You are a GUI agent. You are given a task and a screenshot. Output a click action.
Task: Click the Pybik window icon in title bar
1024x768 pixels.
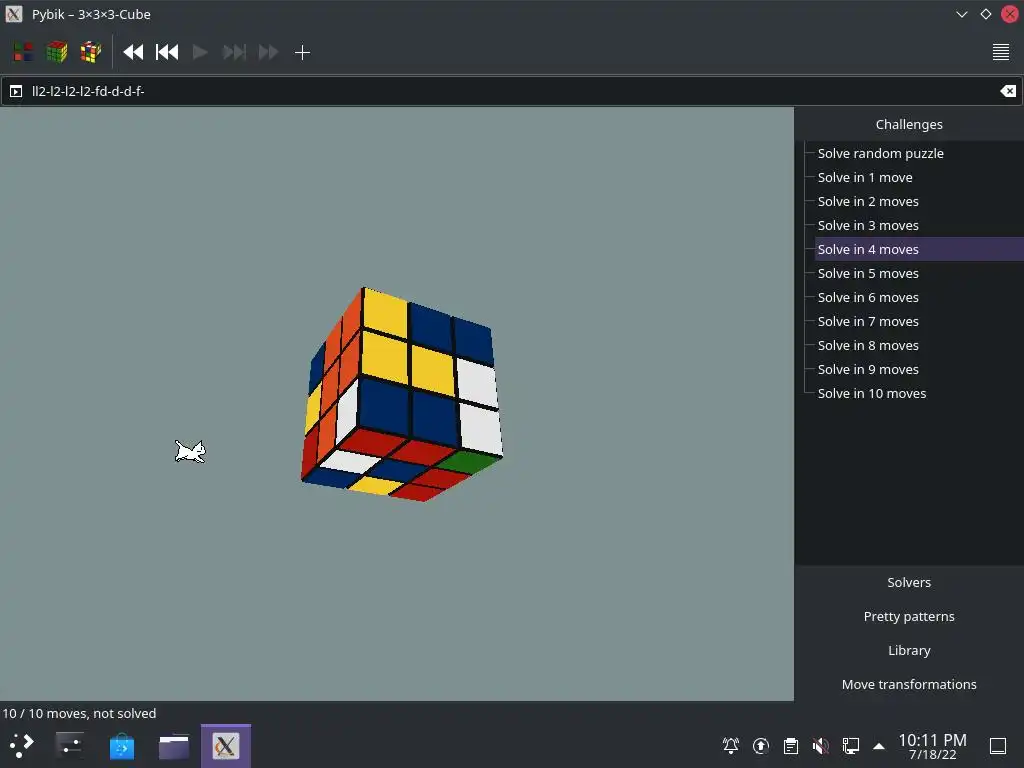14,14
